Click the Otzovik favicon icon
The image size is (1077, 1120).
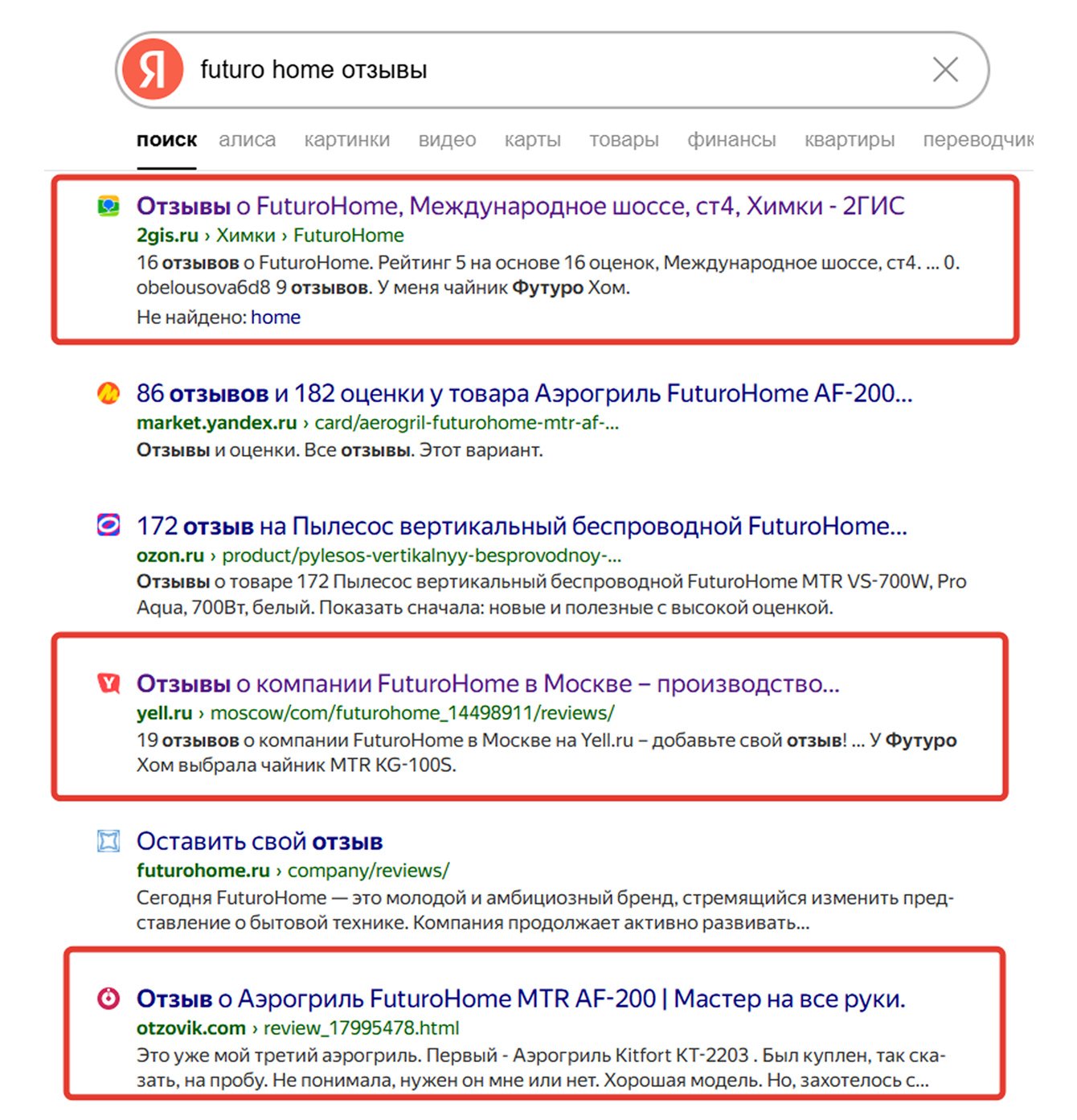(x=109, y=998)
